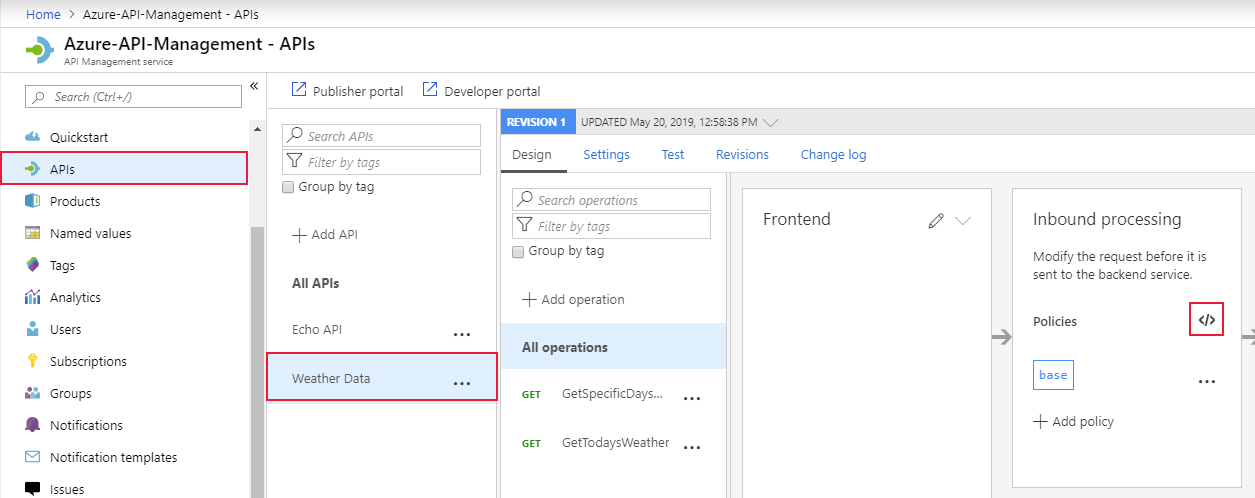
Task: Click the REVISION 1 badge
Action: point(537,122)
